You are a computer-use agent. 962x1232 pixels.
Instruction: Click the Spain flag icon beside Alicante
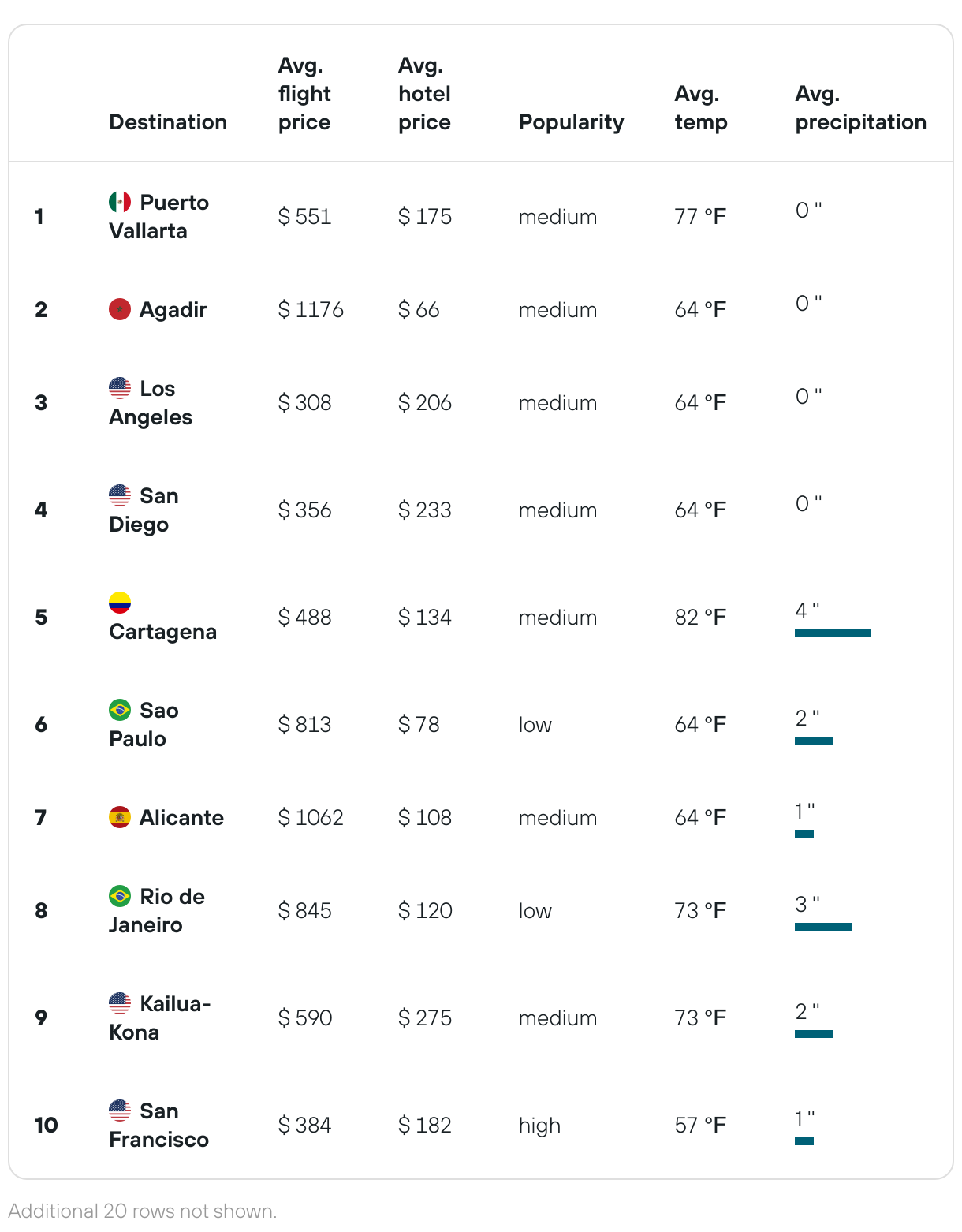tap(120, 817)
